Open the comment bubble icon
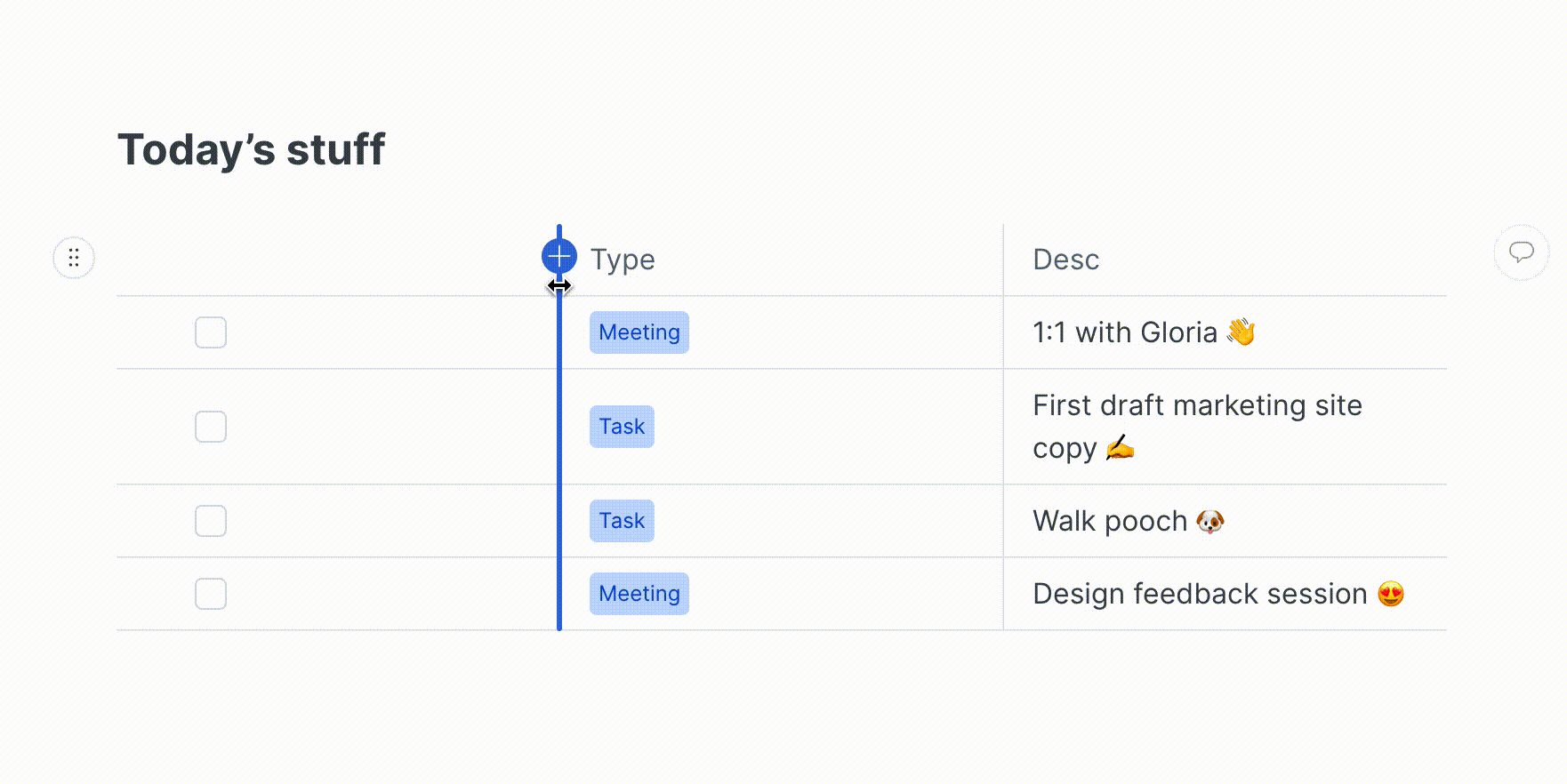Image resolution: width=1567 pixels, height=784 pixels. coord(1522,252)
